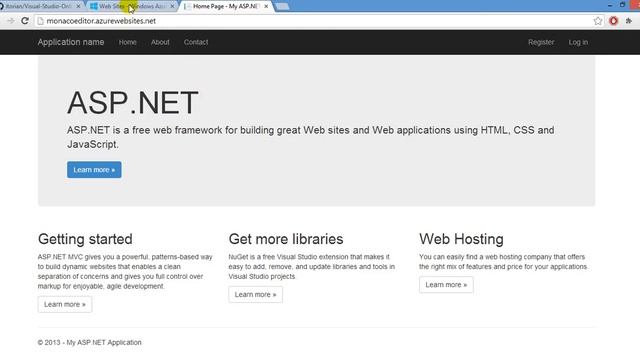Close the Home Page - My ASP.NET tab
The height and width of the screenshot is (360, 640).
266,7
